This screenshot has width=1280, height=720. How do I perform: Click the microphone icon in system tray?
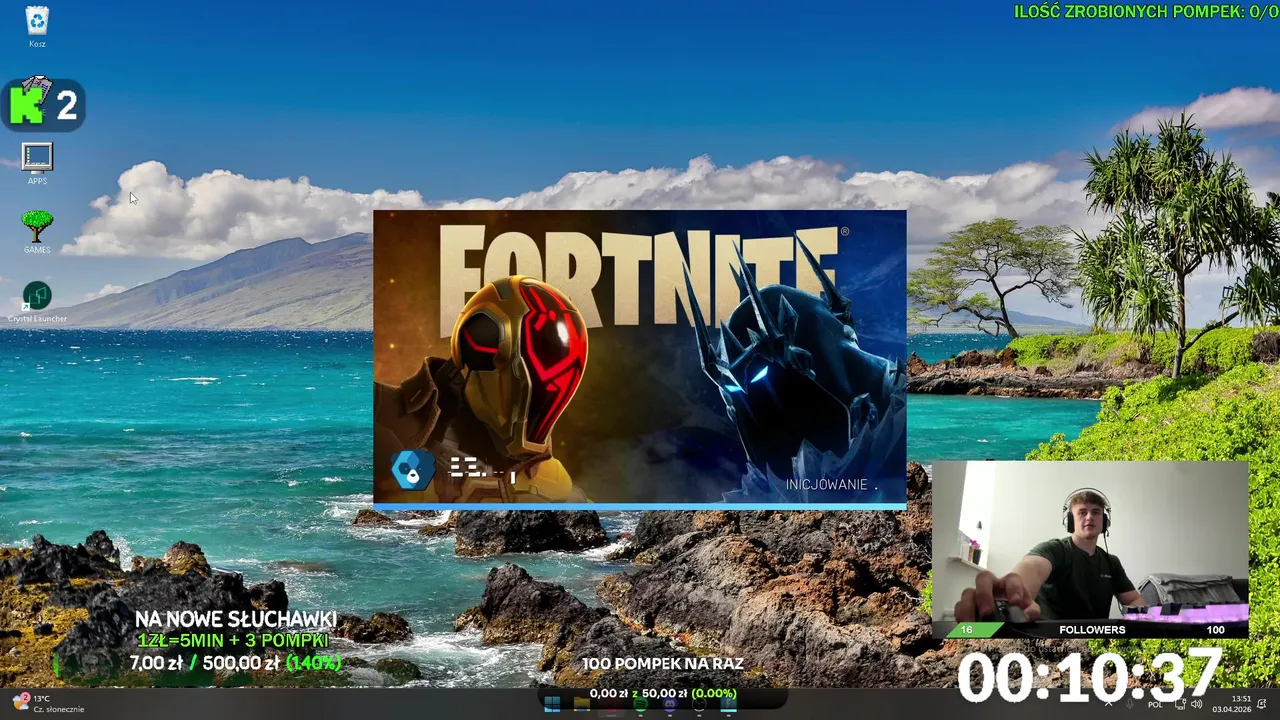[x=1130, y=704]
